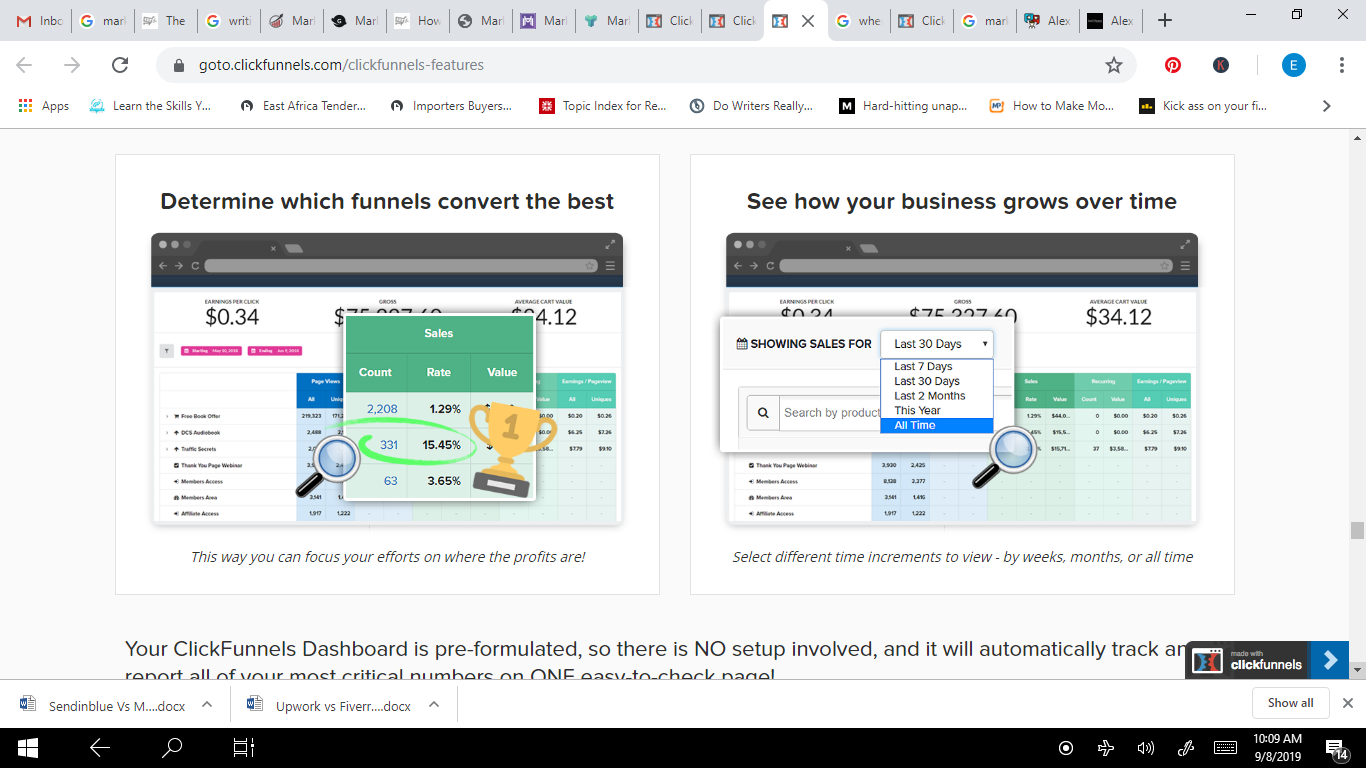This screenshot has height=768, width=1366.
Task: Open the downloaded Upwork vs Fiverr docx file
Action: coord(331,704)
